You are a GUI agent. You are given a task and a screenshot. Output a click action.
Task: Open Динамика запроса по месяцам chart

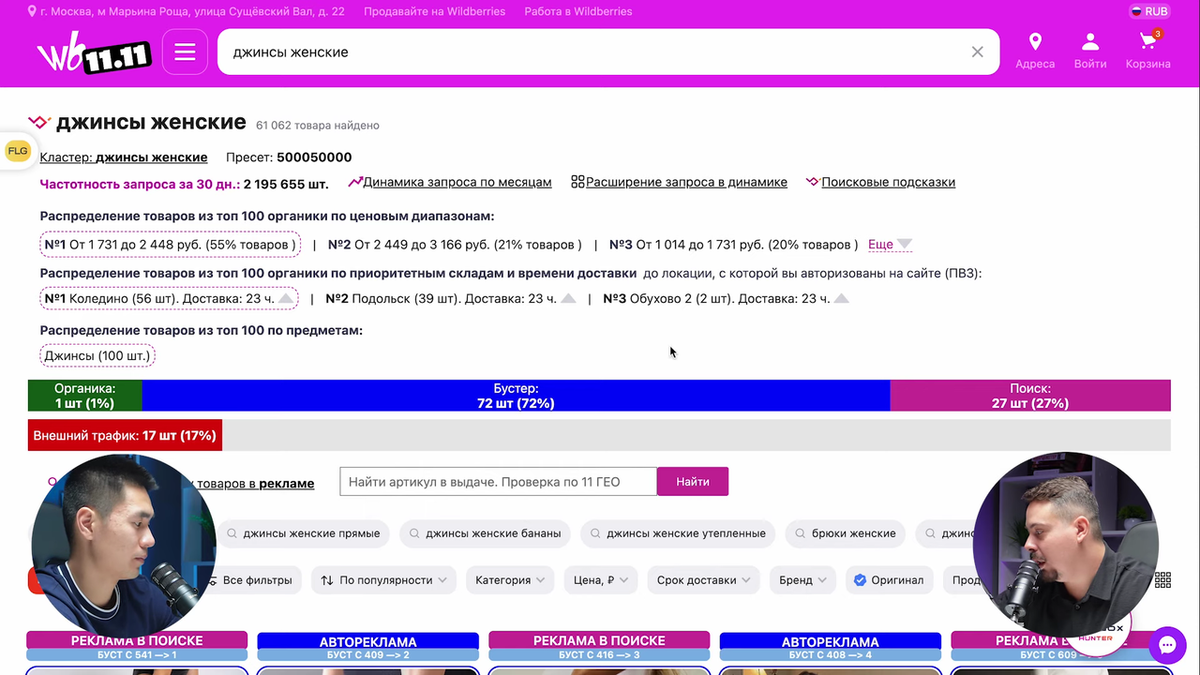450,182
